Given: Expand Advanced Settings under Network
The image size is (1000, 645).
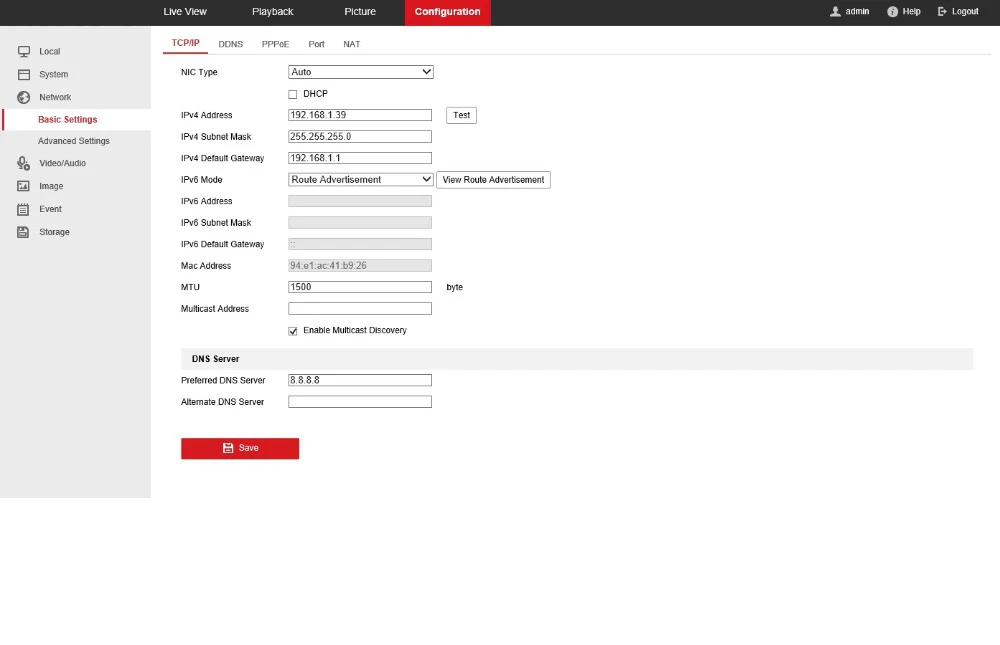Looking at the screenshot, I should 75,140.
